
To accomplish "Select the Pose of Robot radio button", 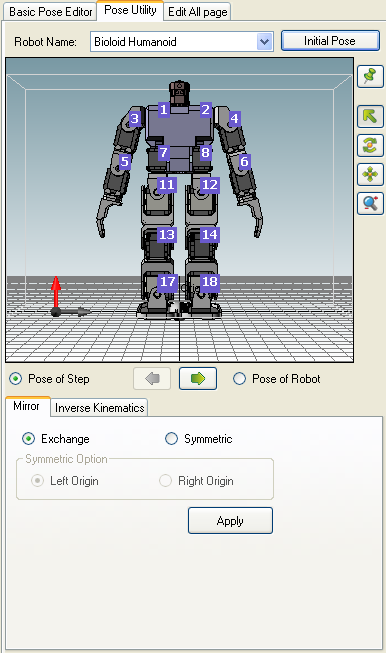I will pyautogui.click(x=239, y=379).
